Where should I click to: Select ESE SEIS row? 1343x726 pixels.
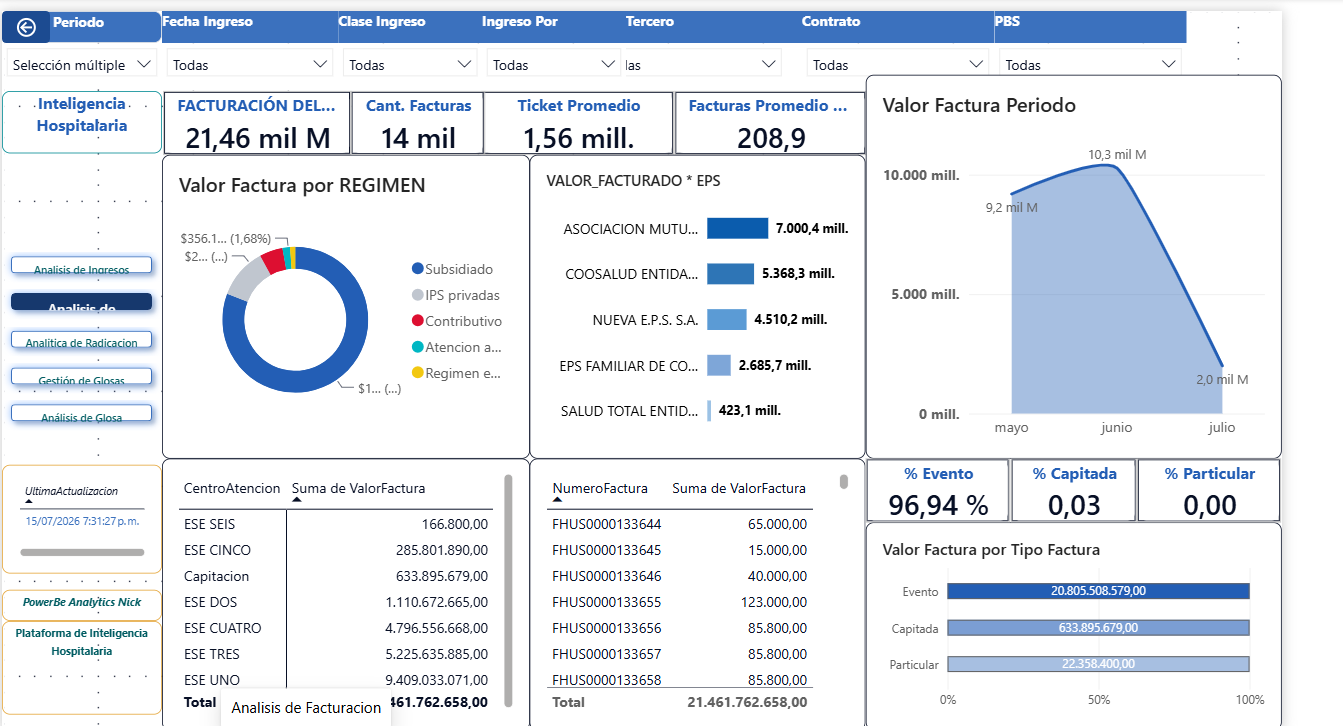pos(336,523)
